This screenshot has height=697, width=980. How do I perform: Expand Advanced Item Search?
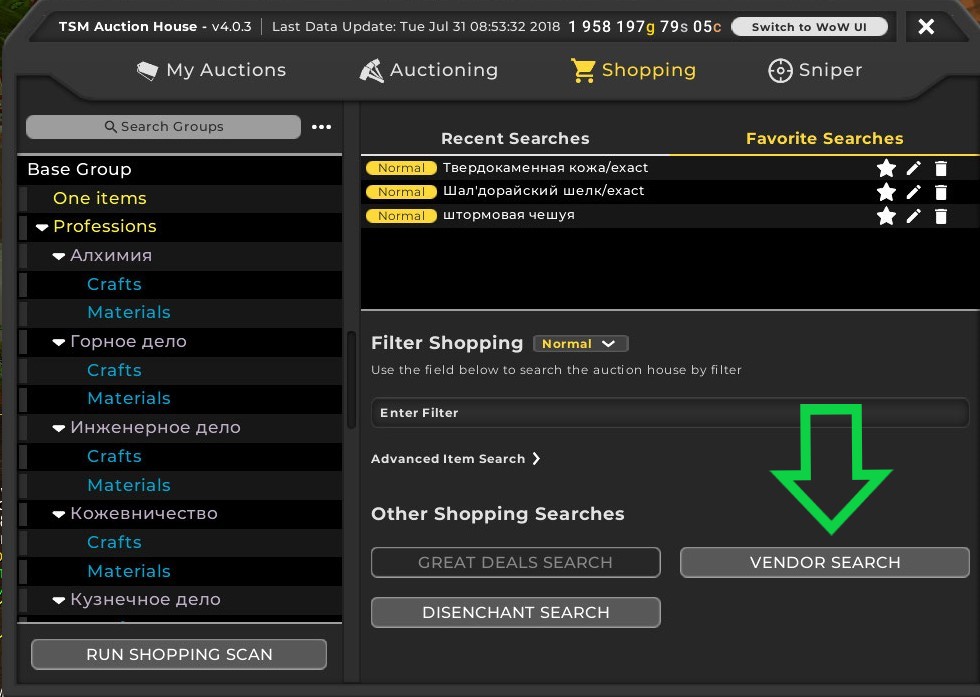pos(456,459)
